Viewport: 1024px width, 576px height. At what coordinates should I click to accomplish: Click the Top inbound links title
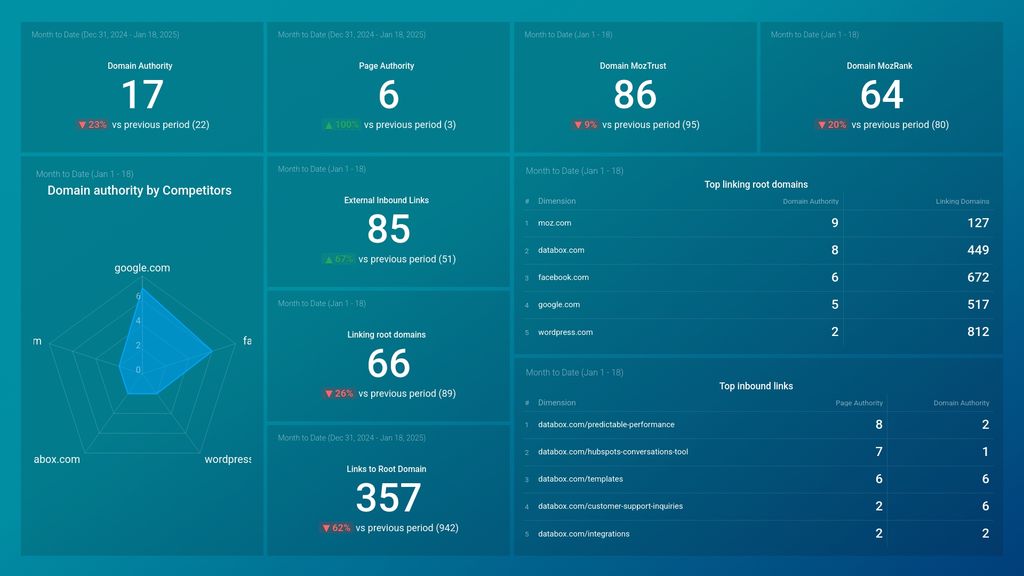pyautogui.click(x=756, y=387)
